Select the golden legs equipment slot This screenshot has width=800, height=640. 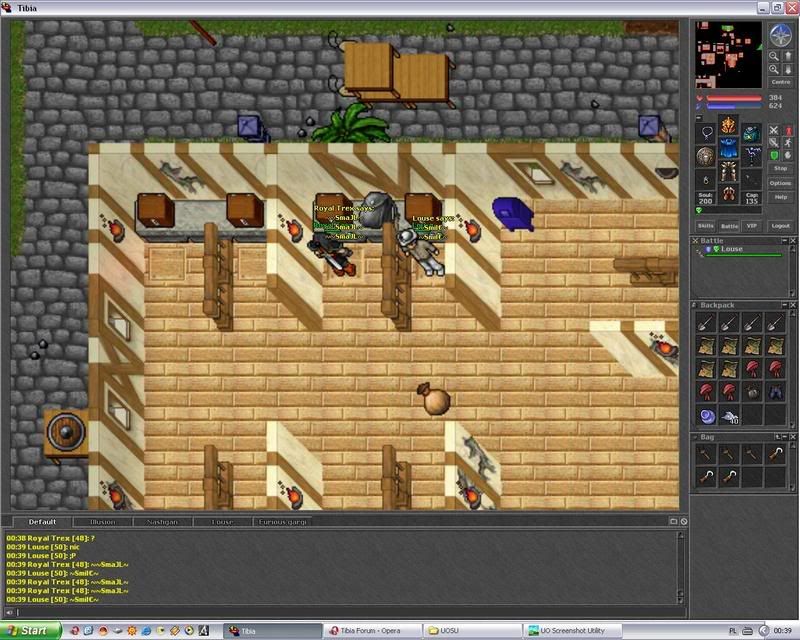click(729, 171)
